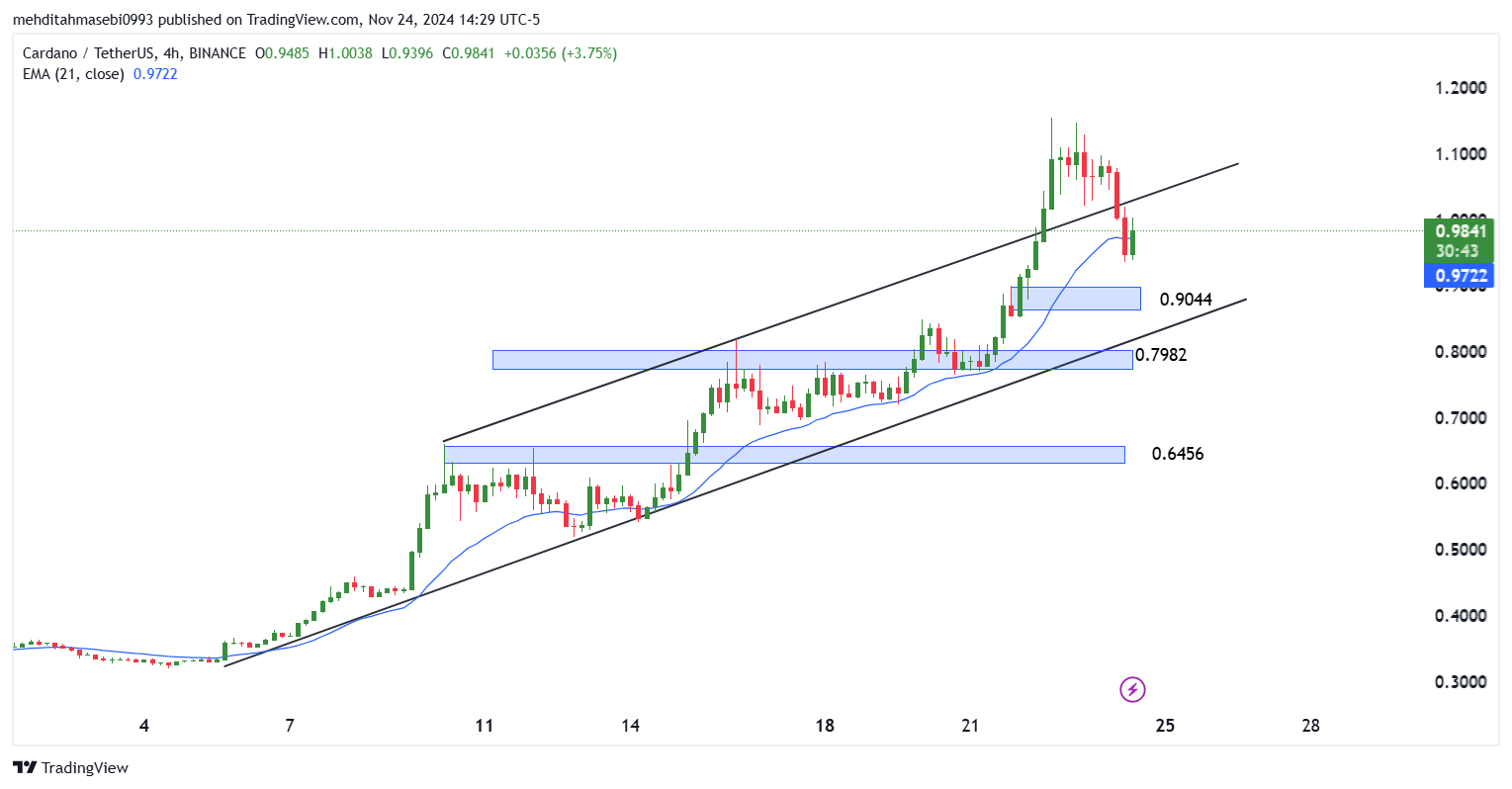Viewport: 1512px width, 789px height.
Task: Click the EMA (21, close) indicator legend
Action: (74, 74)
